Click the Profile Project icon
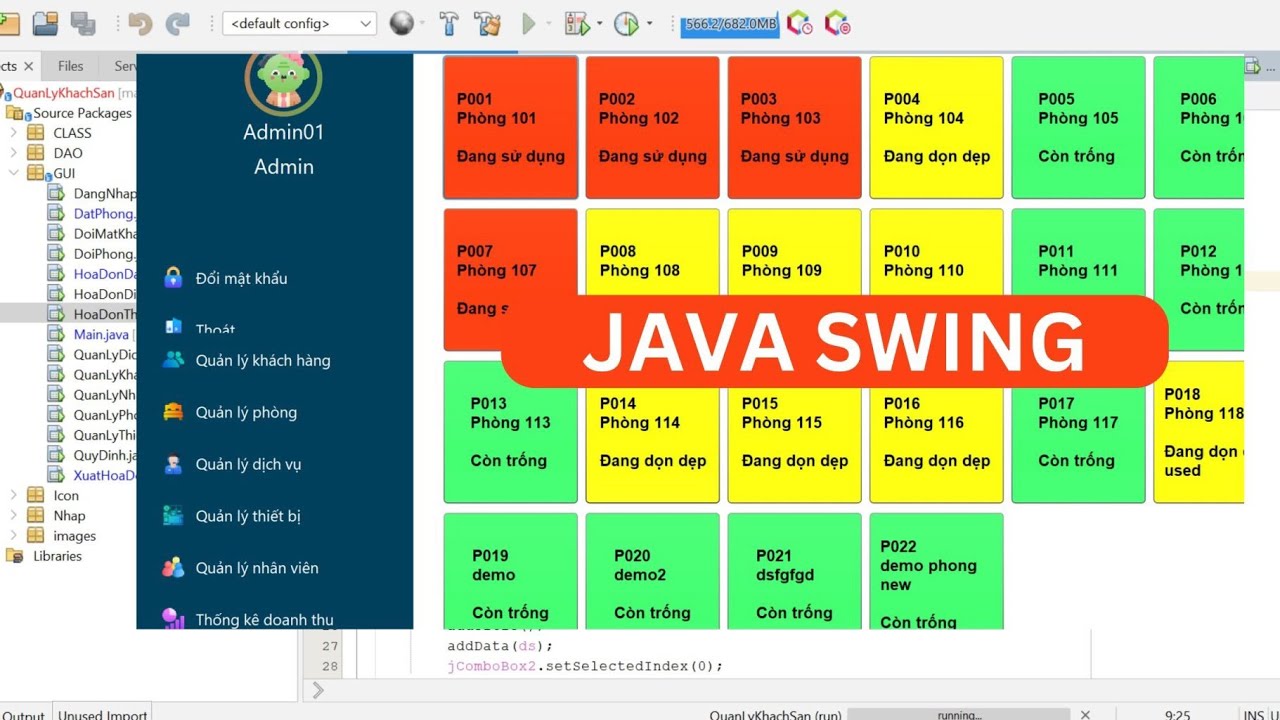 pyautogui.click(x=626, y=23)
